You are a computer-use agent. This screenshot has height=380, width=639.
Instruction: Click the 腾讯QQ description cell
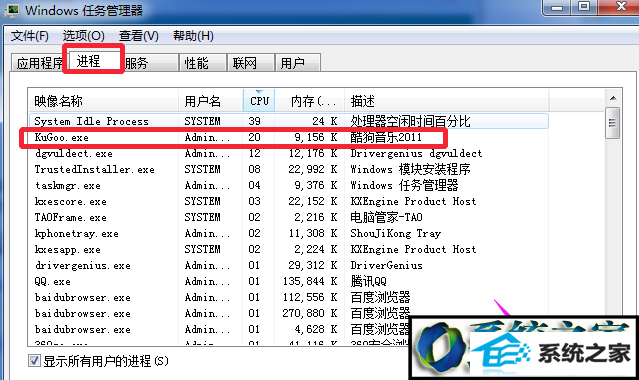[368, 281]
